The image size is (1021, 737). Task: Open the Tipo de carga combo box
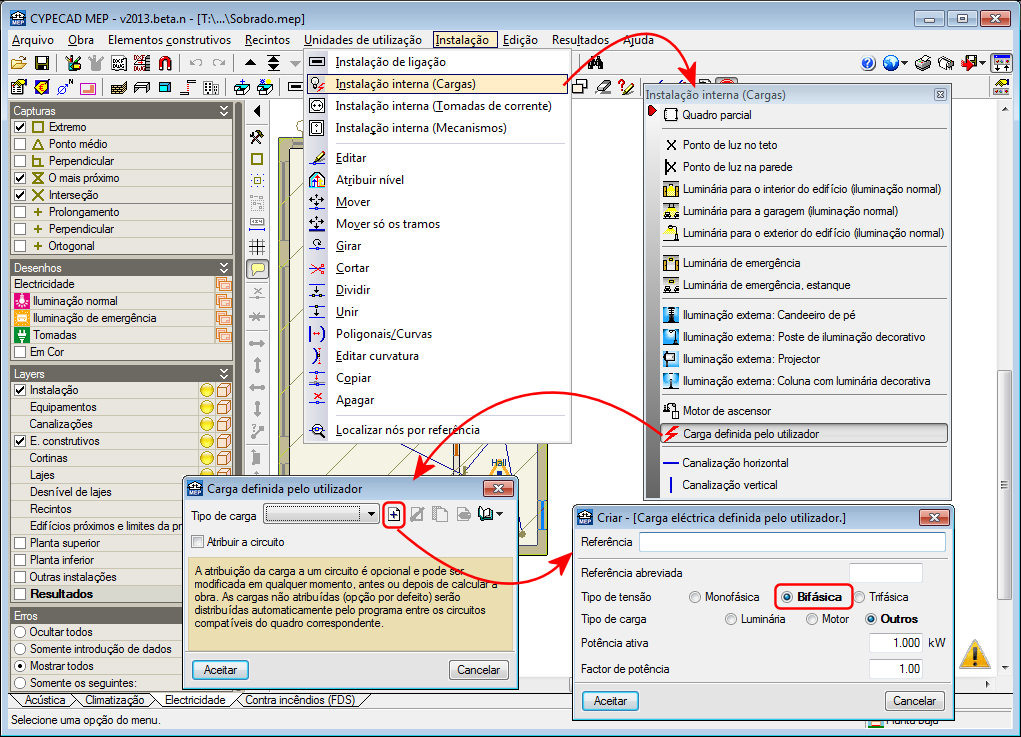pos(322,514)
